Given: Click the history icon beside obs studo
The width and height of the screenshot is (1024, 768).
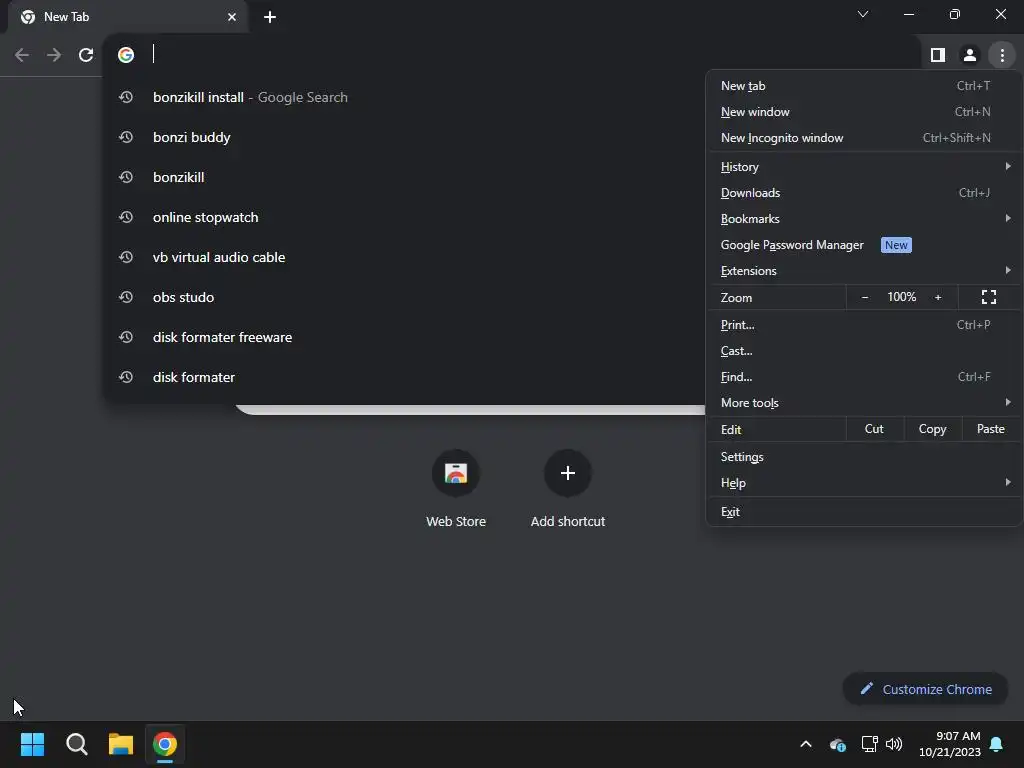Looking at the screenshot, I should coord(126,297).
